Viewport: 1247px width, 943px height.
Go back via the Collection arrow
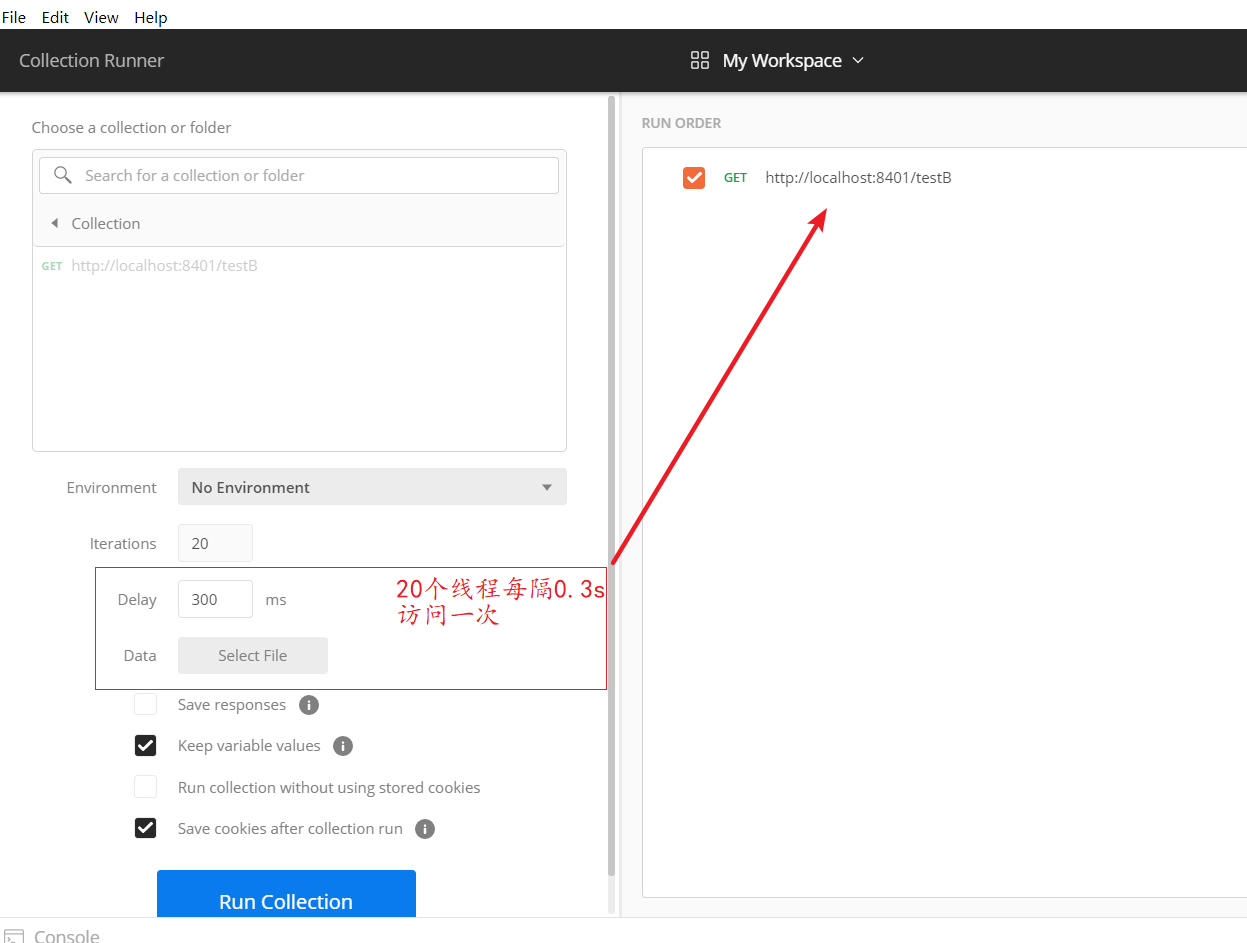tap(54, 223)
